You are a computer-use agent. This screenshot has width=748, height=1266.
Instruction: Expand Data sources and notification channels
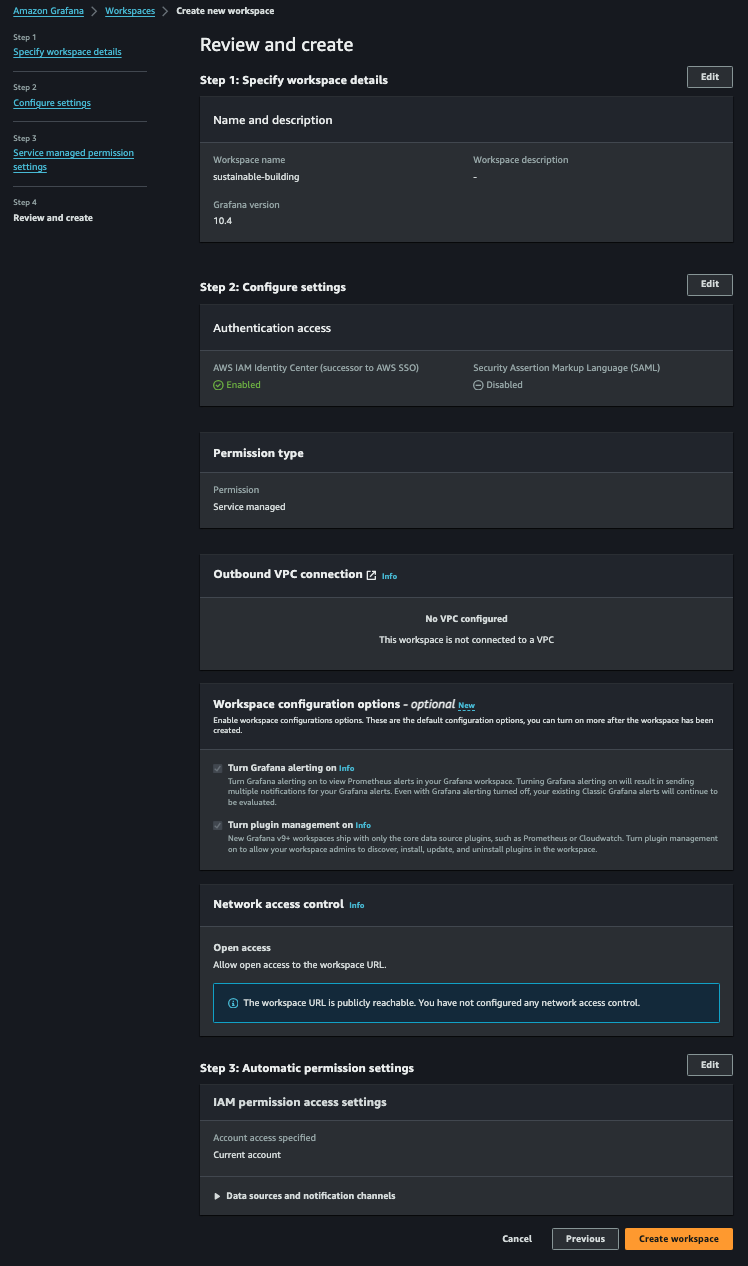click(304, 1196)
